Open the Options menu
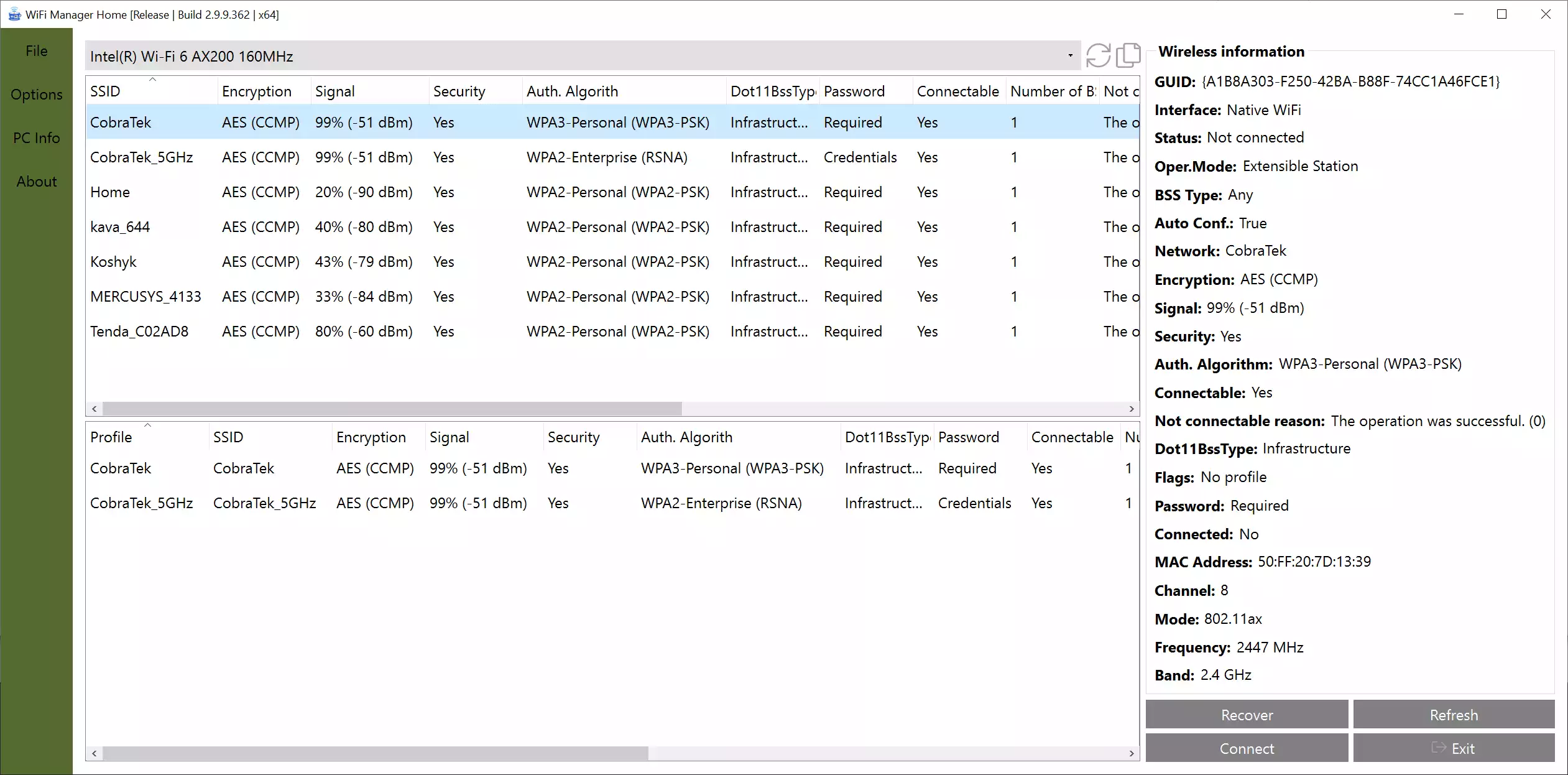Image resolution: width=1568 pixels, height=775 pixels. 37,95
